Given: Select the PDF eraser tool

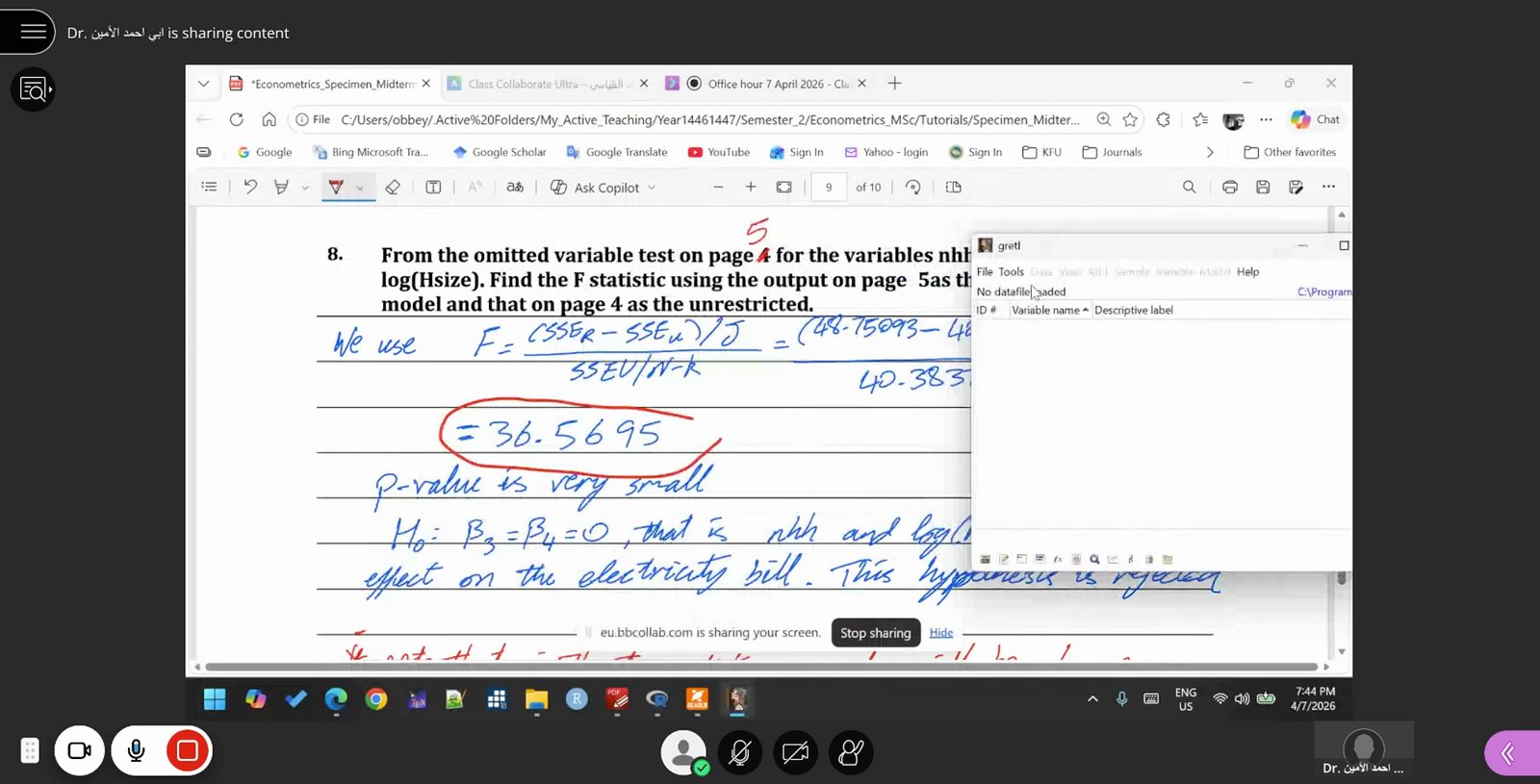Looking at the screenshot, I should point(392,188).
